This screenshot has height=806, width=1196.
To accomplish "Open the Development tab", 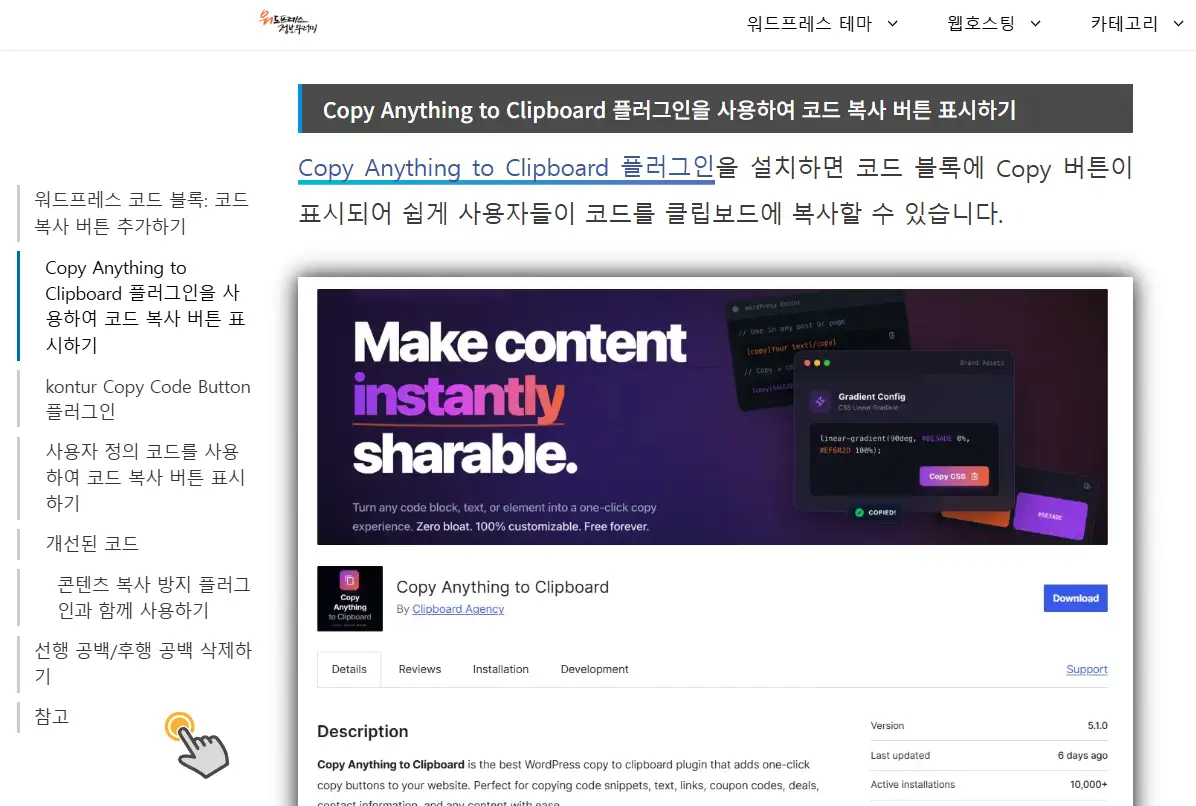I will click(x=594, y=670).
